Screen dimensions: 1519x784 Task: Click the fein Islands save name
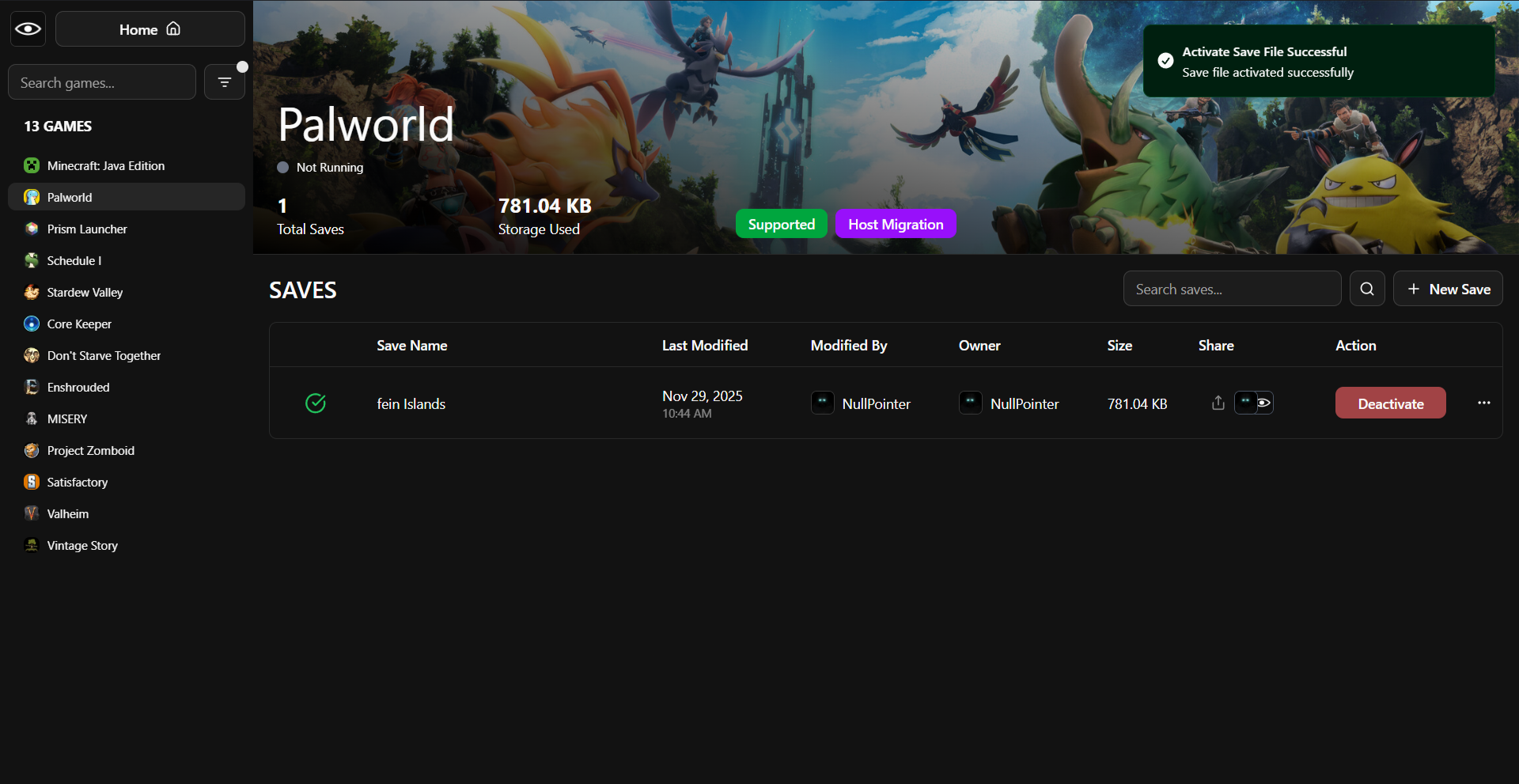(x=411, y=403)
